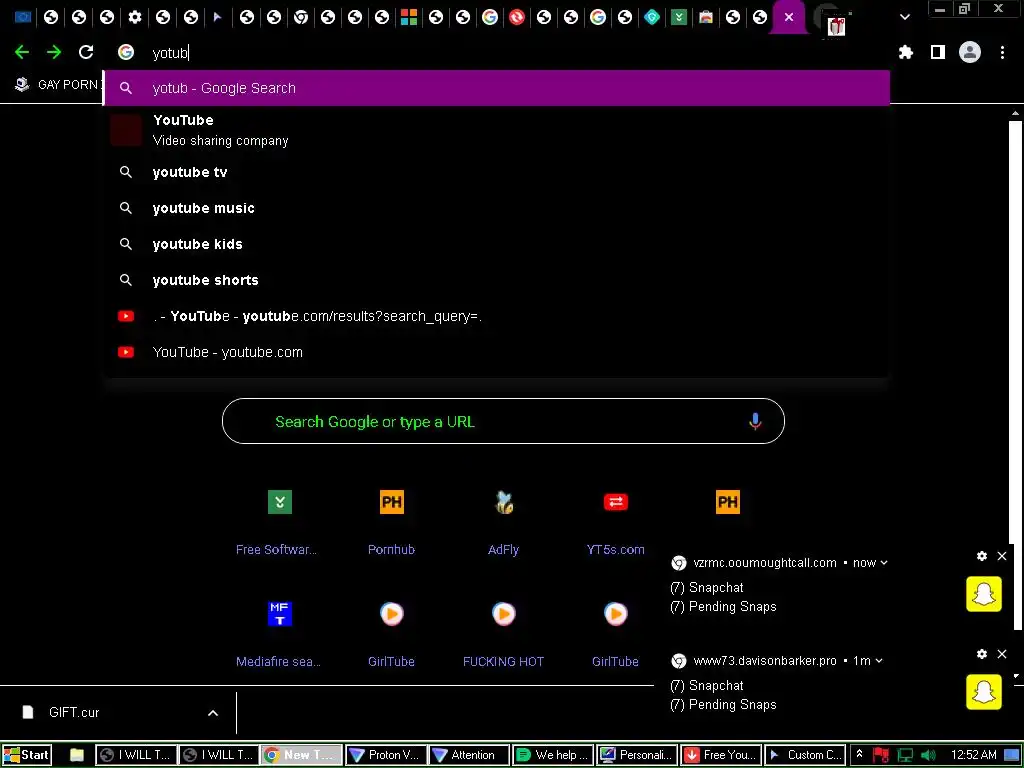The width and height of the screenshot is (1024, 768).
Task: Switch to the 'Custom C...' taskbar window
Action: coord(804,755)
